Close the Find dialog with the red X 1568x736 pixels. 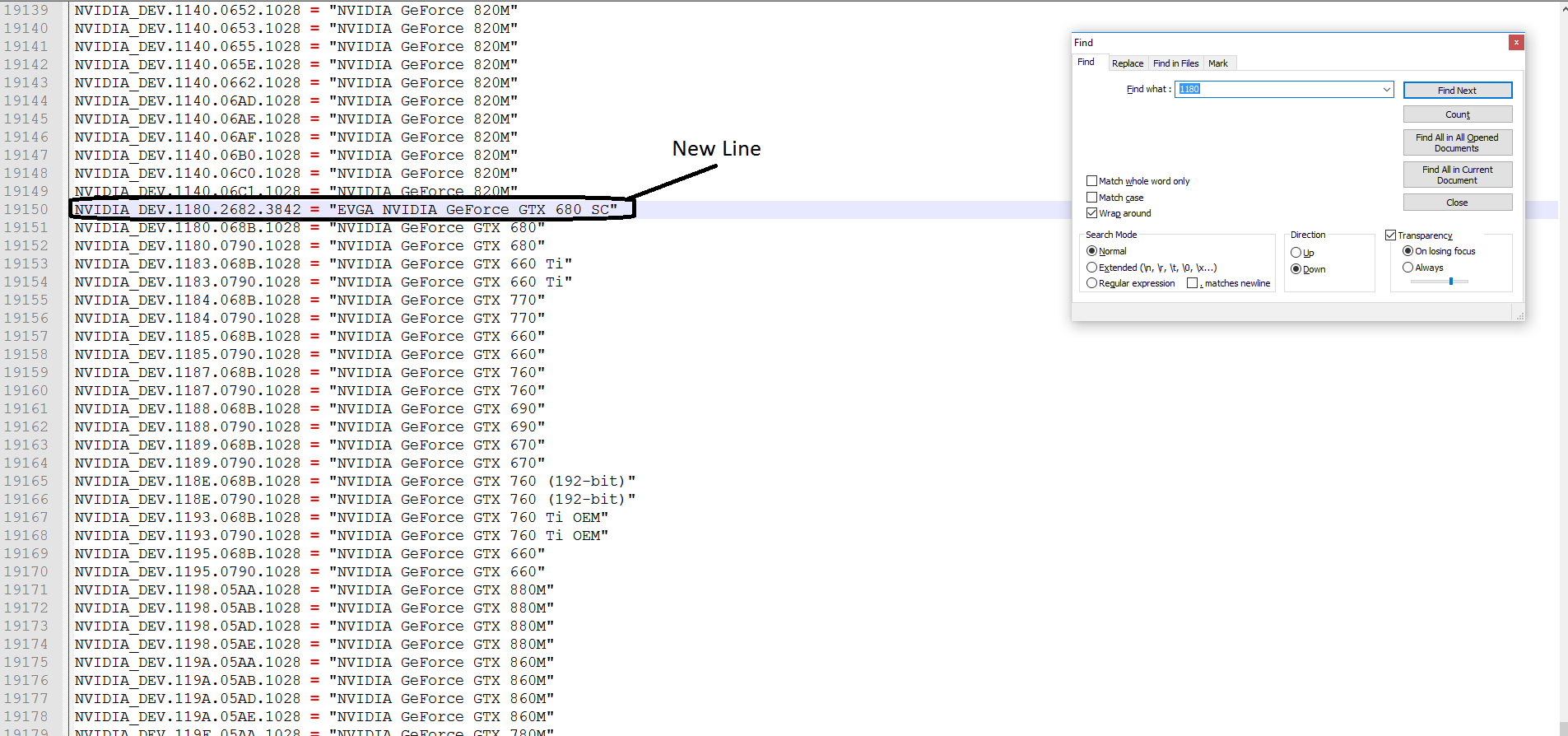[1516, 42]
